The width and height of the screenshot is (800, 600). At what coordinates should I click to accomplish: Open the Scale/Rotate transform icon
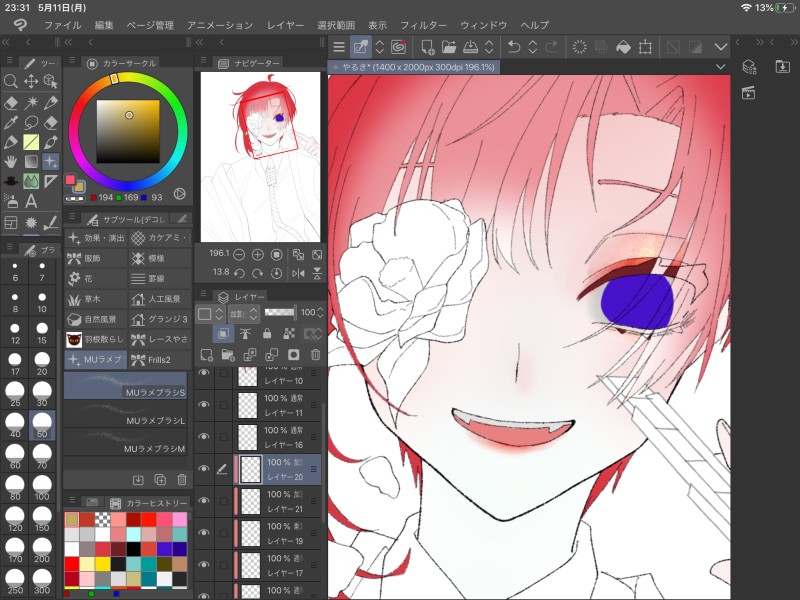coord(645,47)
